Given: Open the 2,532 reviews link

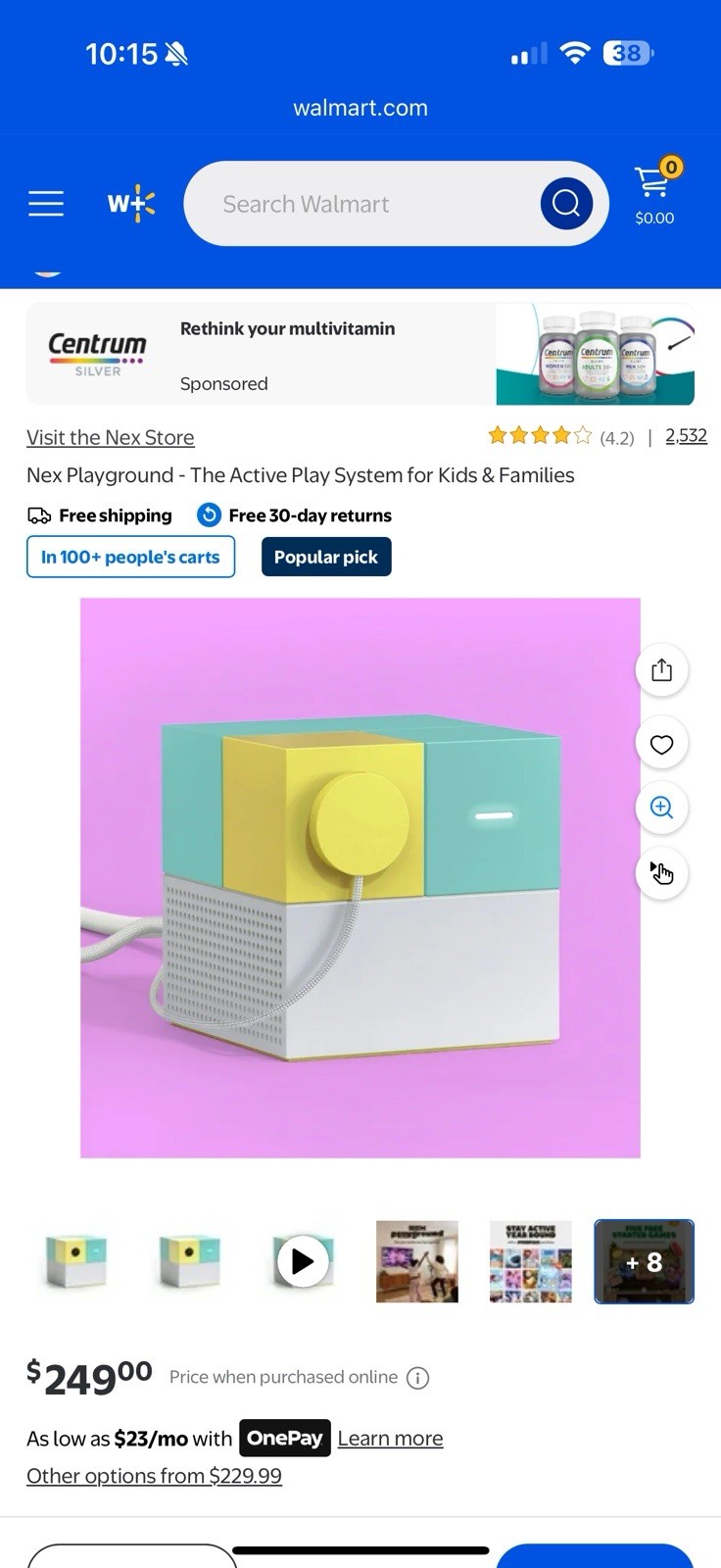Looking at the screenshot, I should point(686,436).
